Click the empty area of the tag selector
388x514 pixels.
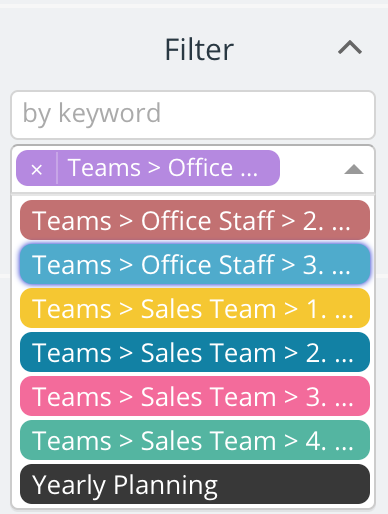(x=310, y=169)
